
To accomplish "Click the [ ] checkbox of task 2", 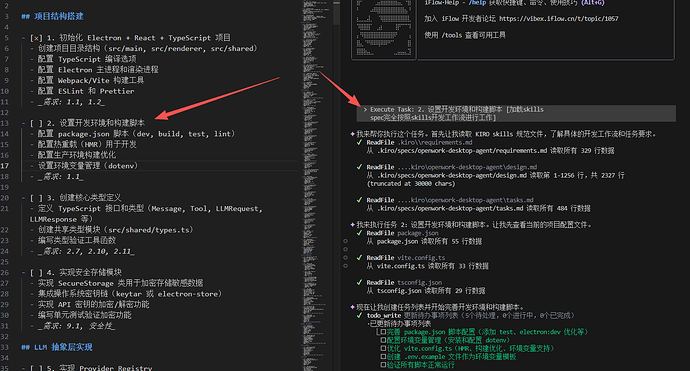I will coord(36,123).
